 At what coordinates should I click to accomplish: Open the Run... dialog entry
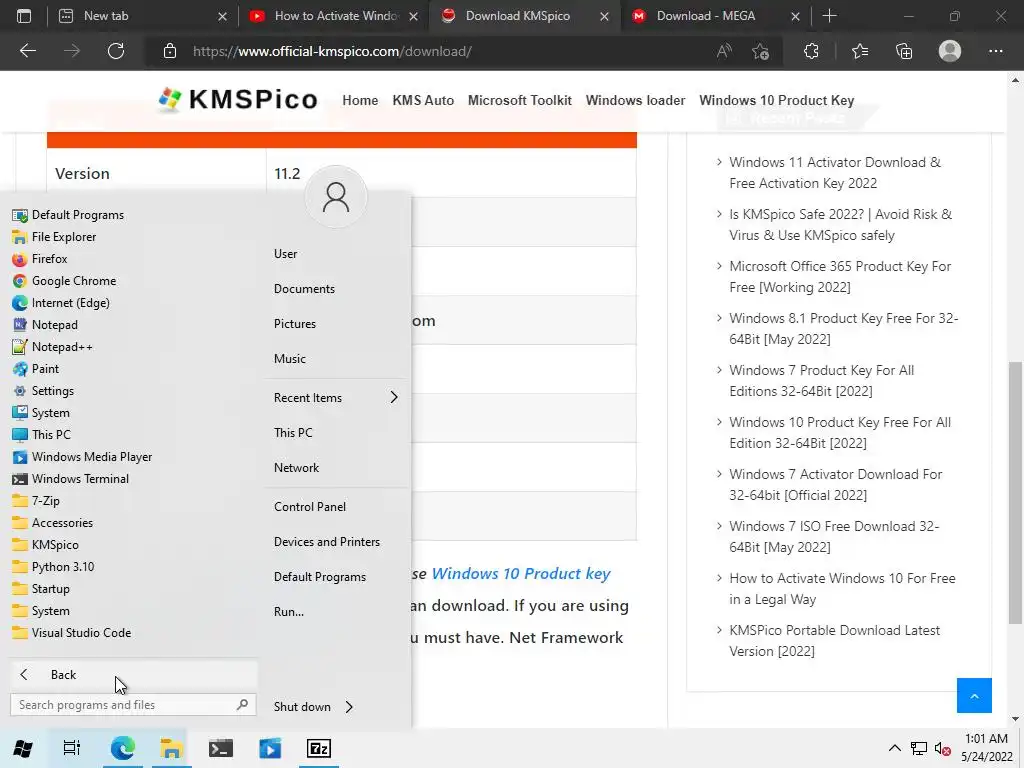coord(289,612)
